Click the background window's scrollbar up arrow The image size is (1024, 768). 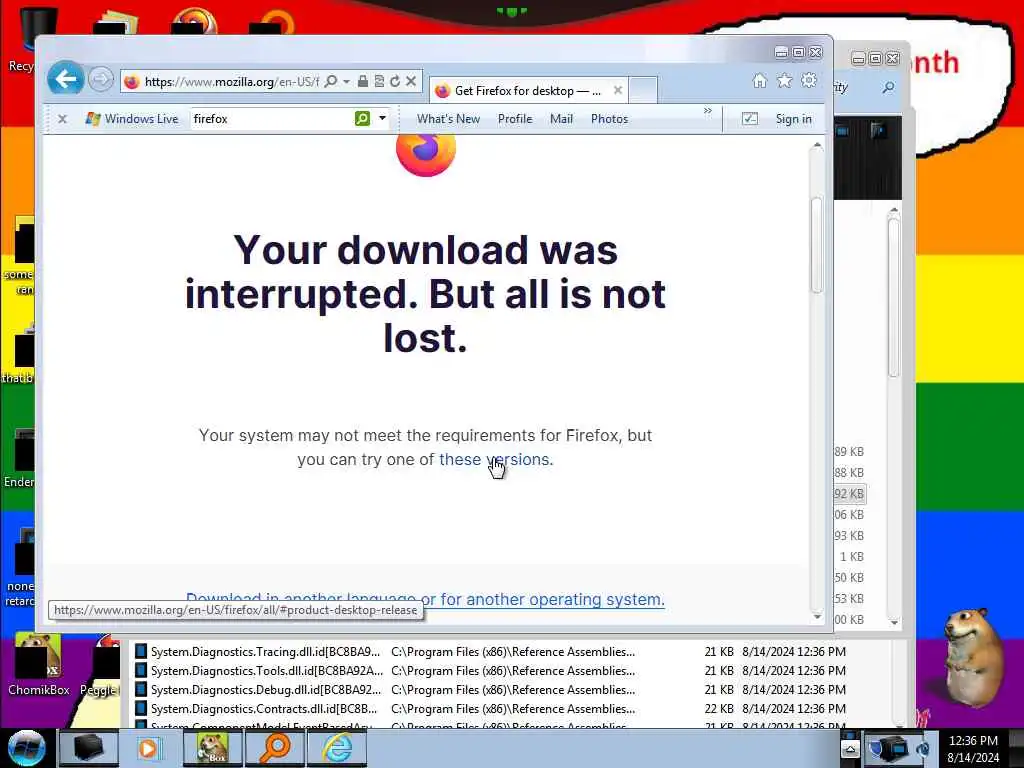click(894, 210)
